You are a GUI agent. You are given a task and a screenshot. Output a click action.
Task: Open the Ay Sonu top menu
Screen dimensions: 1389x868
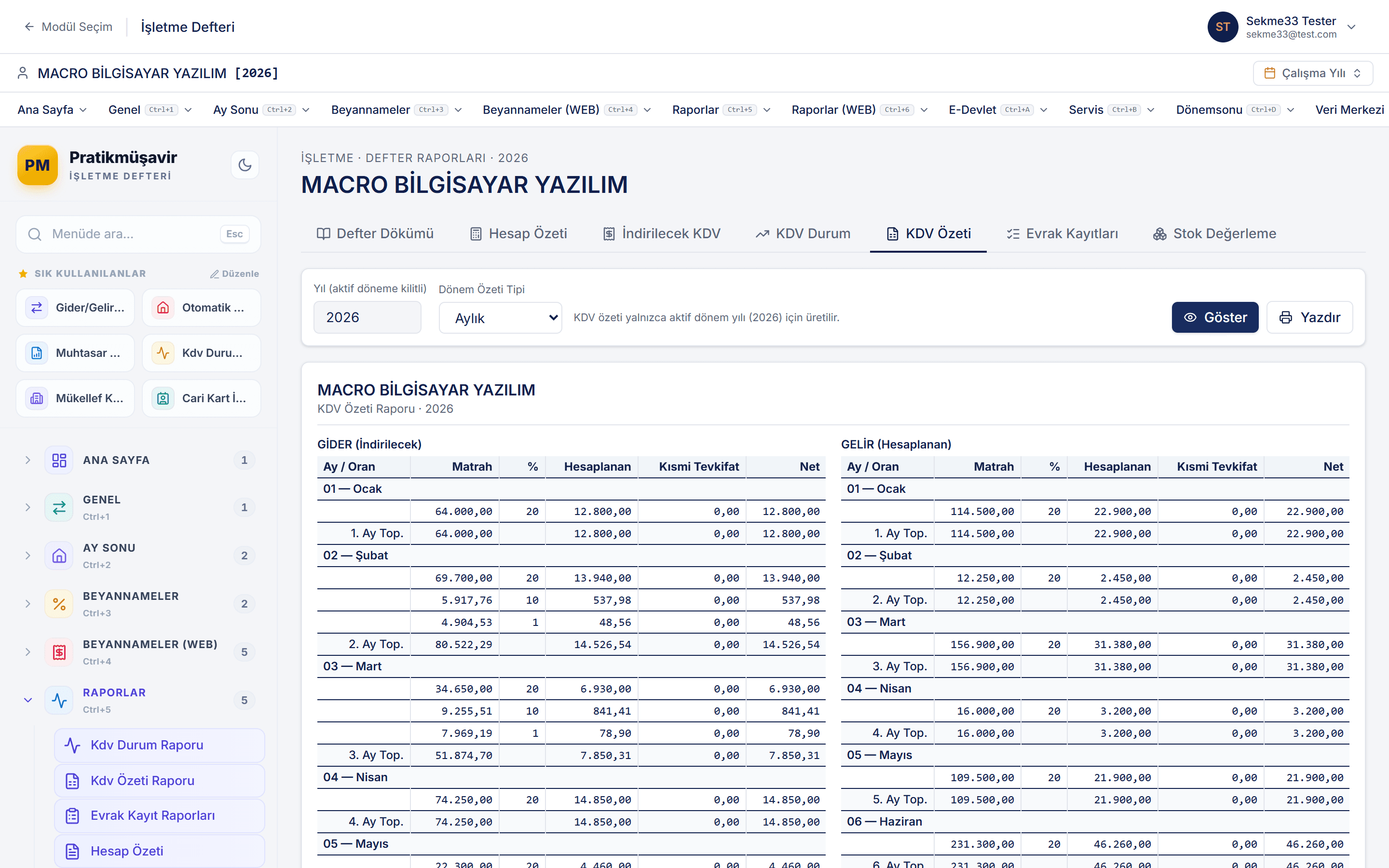(262, 109)
